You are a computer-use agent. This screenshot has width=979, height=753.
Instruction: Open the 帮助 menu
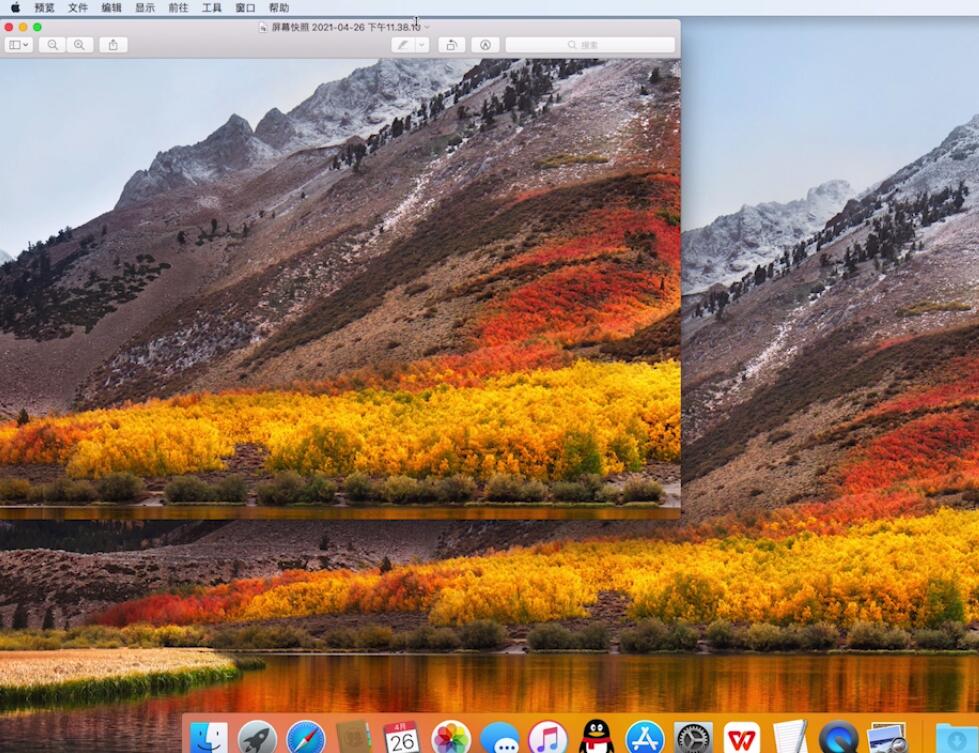pos(279,7)
